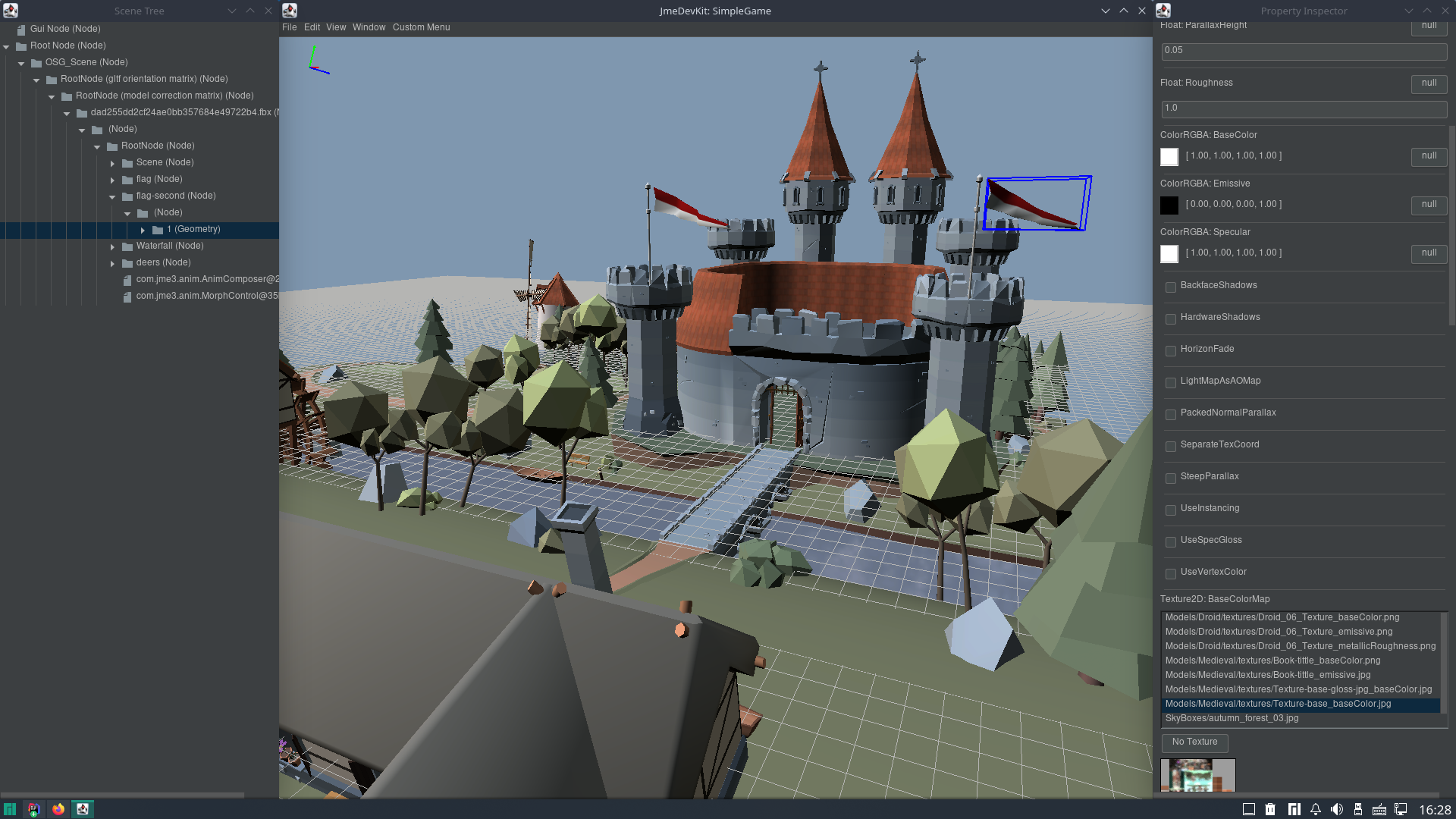This screenshot has width=1456, height=819.
Task: Expand the Waterfall node
Action: tap(112, 246)
